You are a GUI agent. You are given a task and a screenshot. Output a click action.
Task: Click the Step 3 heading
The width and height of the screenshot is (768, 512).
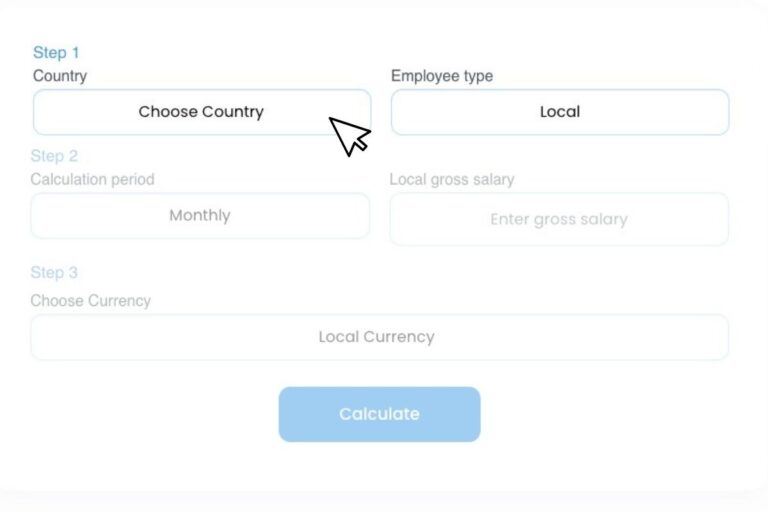54,273
